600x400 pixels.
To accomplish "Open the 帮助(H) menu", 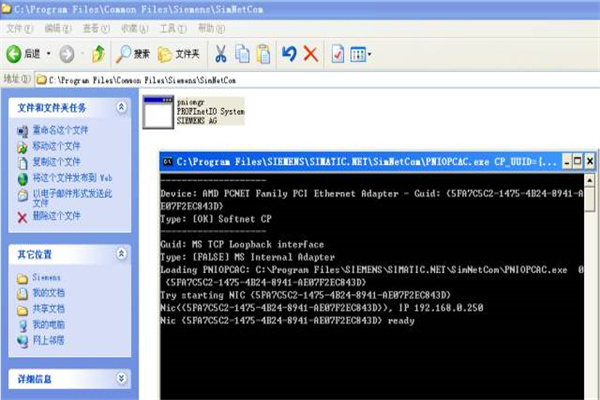I will tap(211, 29).
